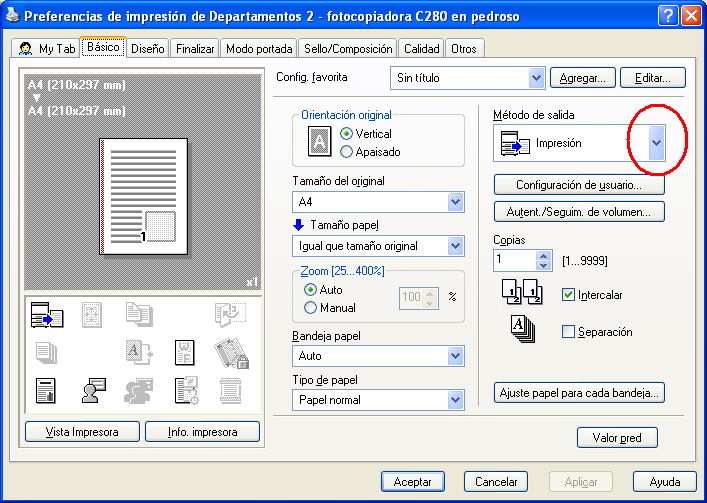
Task: Increase Copias with up arrow
Action: coord(544,256)
